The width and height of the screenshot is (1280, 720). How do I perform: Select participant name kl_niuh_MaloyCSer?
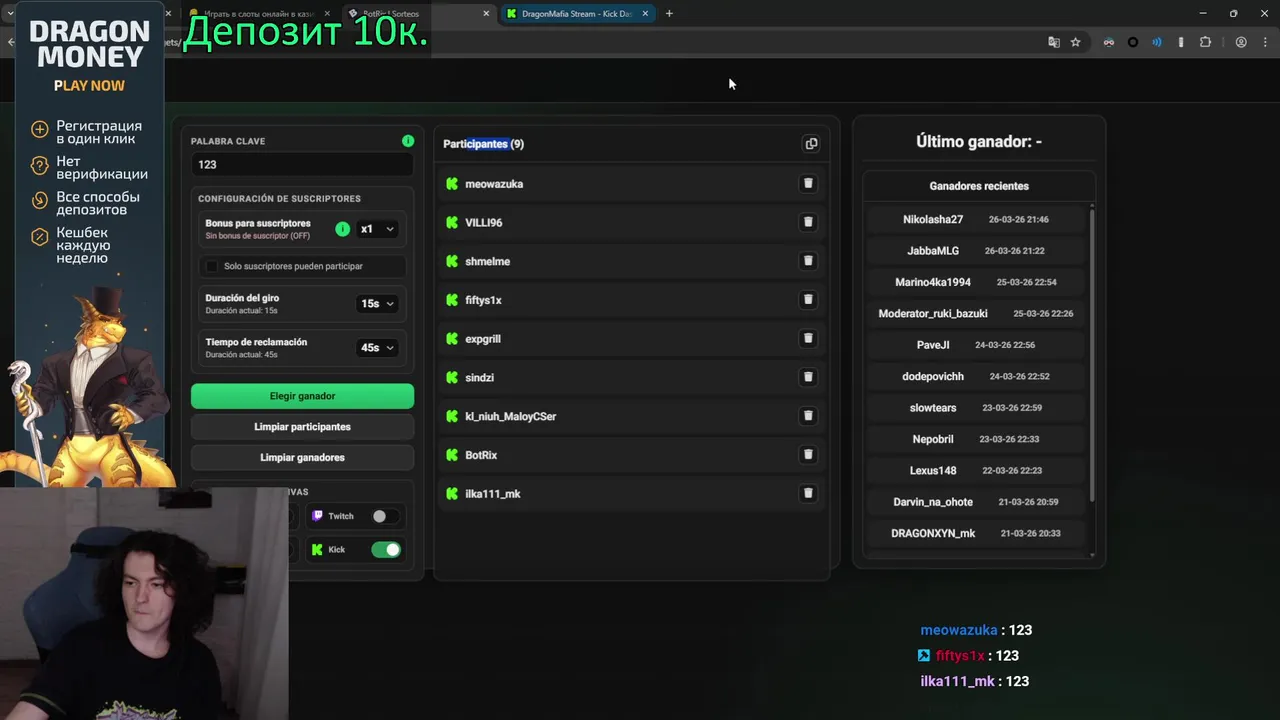[510, 416]
